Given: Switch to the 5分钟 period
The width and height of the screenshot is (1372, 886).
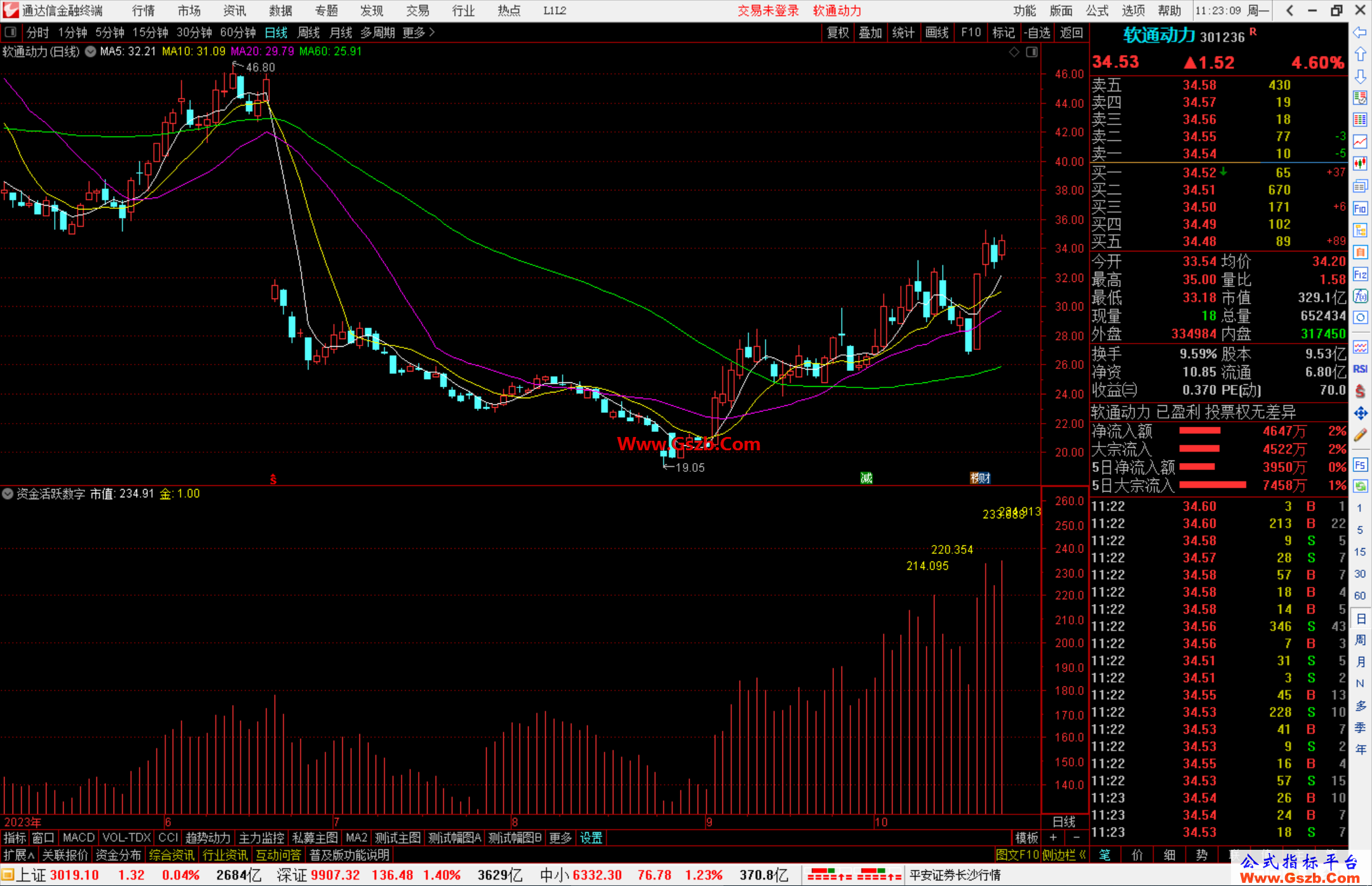Looking at the screenshot, I should (110, 32).
